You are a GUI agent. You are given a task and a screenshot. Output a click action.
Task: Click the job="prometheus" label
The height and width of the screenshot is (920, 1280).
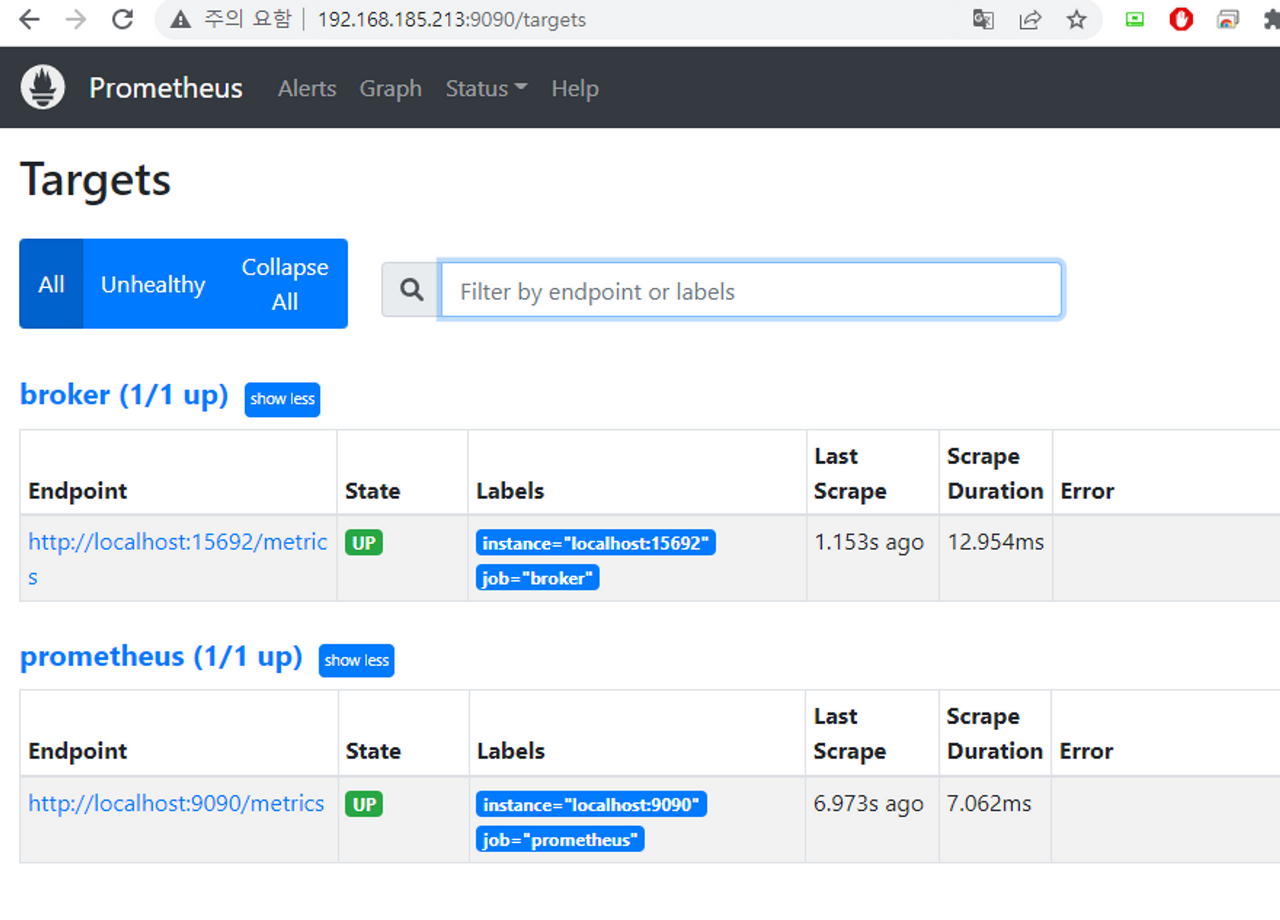560,840
